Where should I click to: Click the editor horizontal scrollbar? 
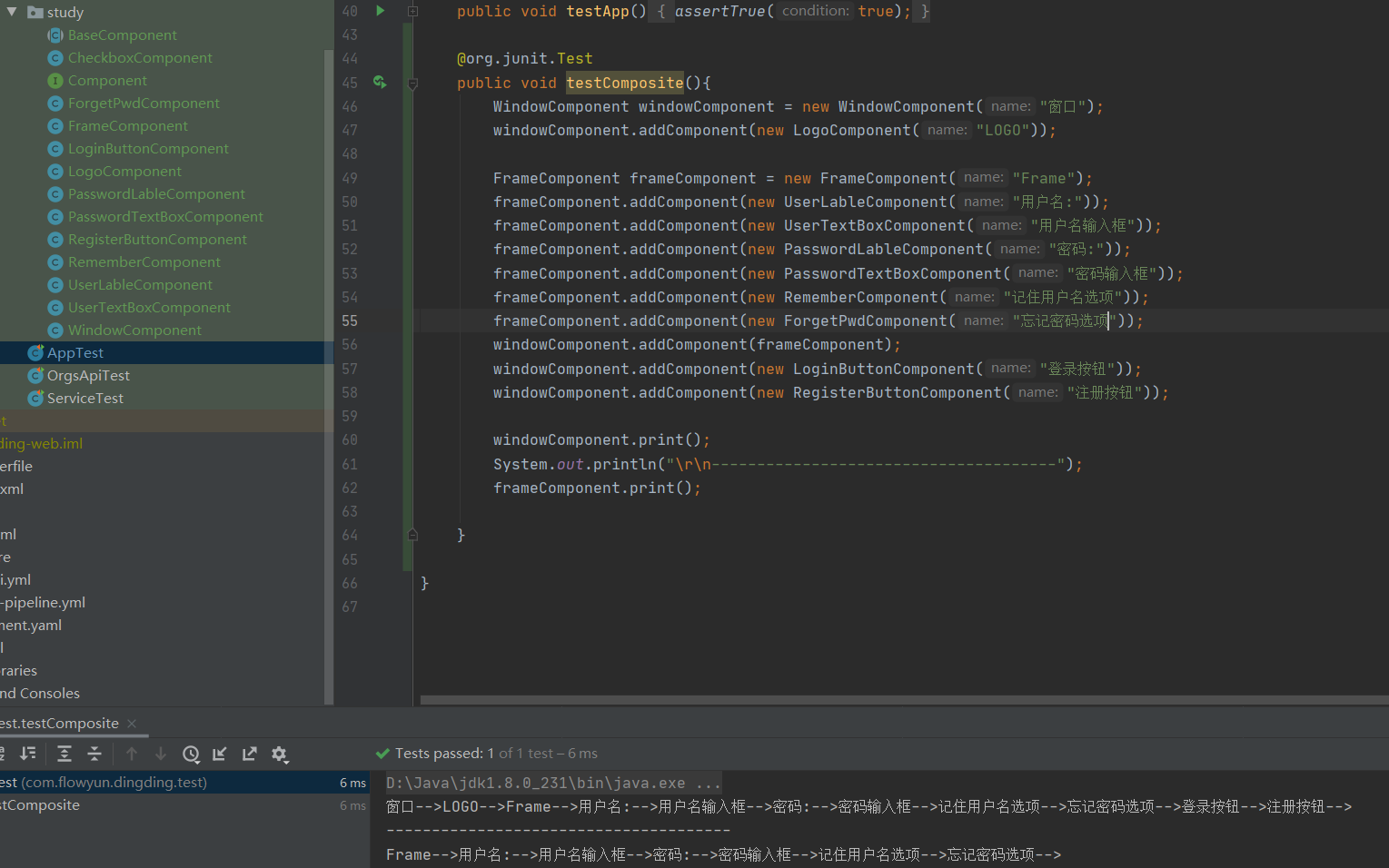(x=903, y=700)
